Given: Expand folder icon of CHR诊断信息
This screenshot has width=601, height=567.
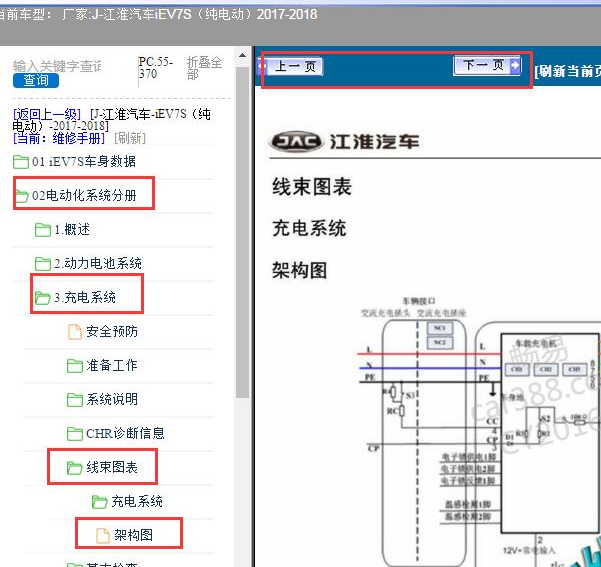Looking at the screenshot, I should 75,434.
